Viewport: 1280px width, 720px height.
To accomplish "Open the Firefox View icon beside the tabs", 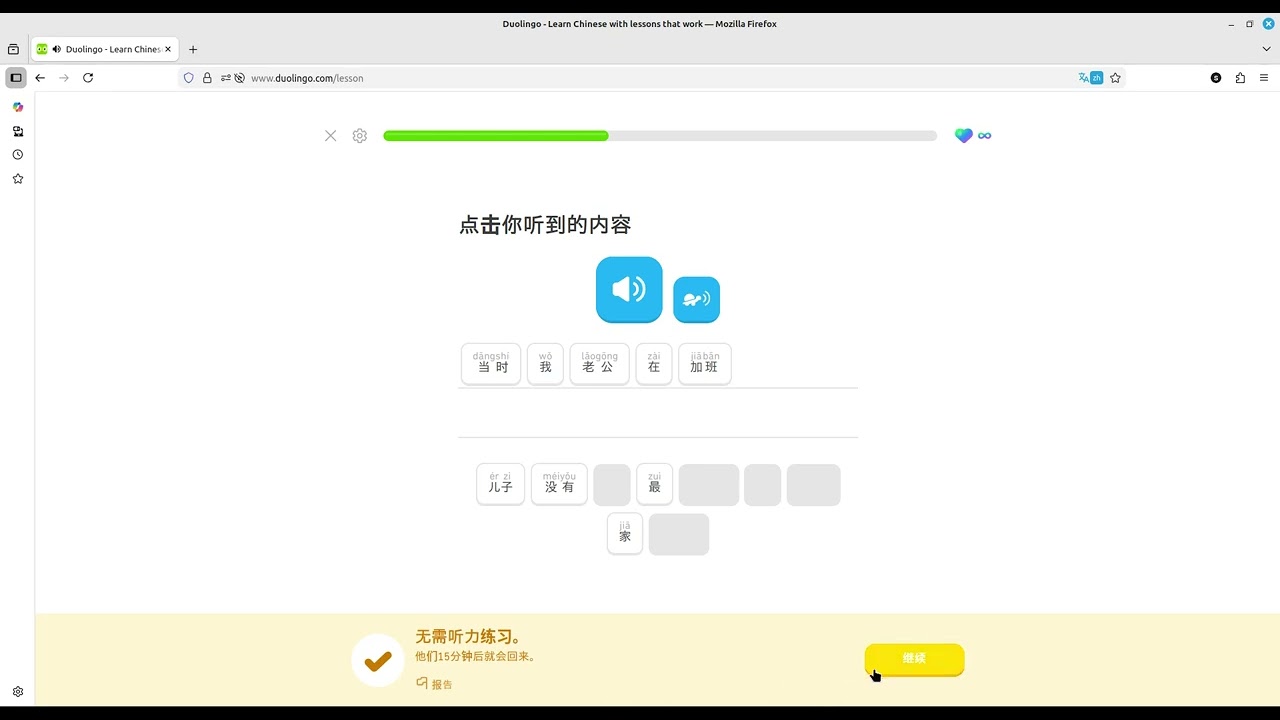I will pos(13,49).
